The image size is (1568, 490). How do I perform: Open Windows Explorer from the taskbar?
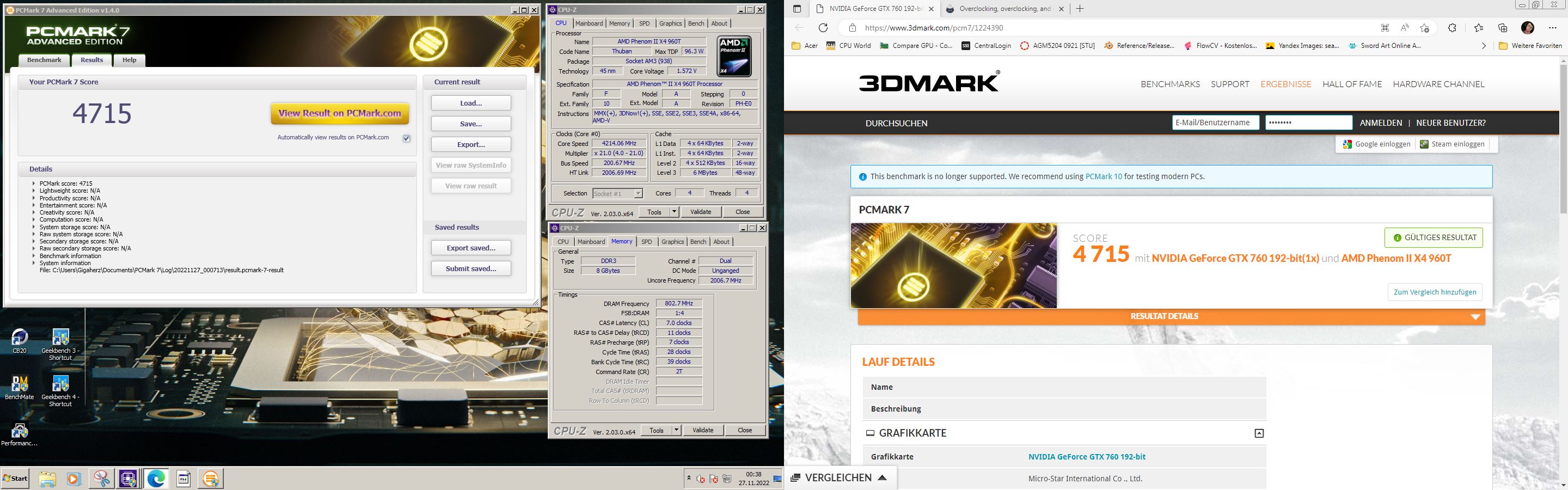click(47, 479)
